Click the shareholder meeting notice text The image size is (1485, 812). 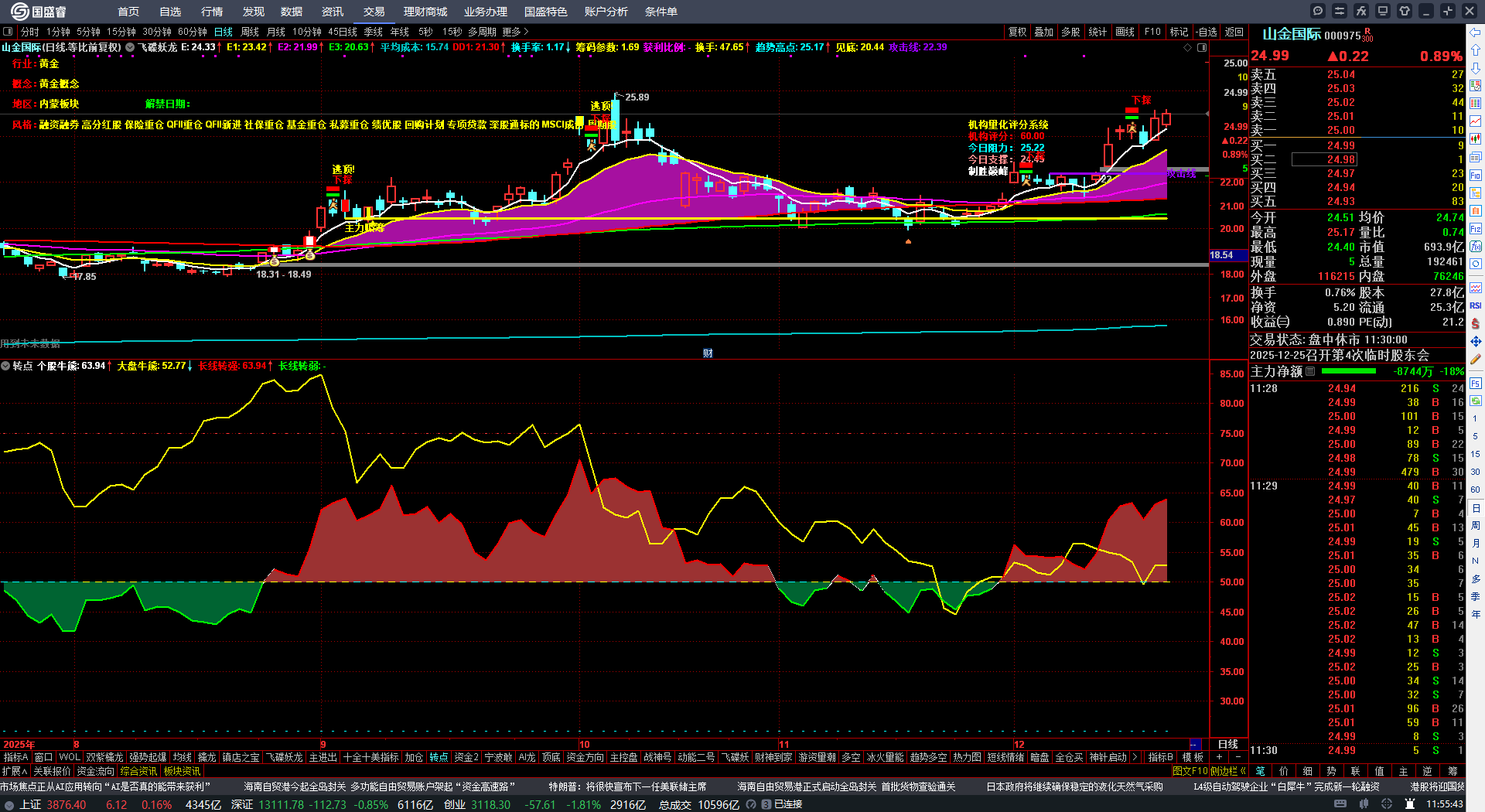pos(1340,355)
